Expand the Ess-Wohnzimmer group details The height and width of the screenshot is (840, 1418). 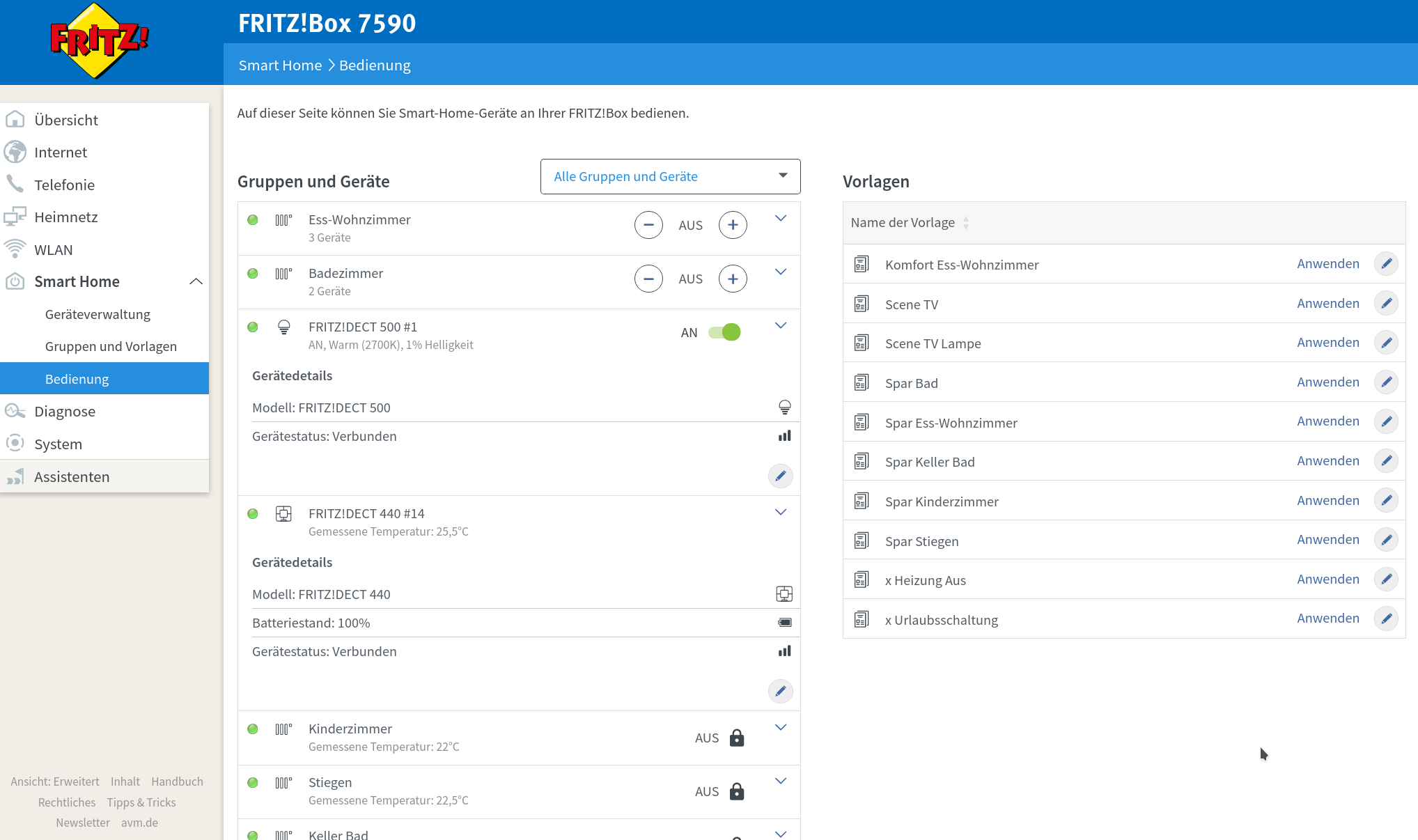(x=781, y=218)
